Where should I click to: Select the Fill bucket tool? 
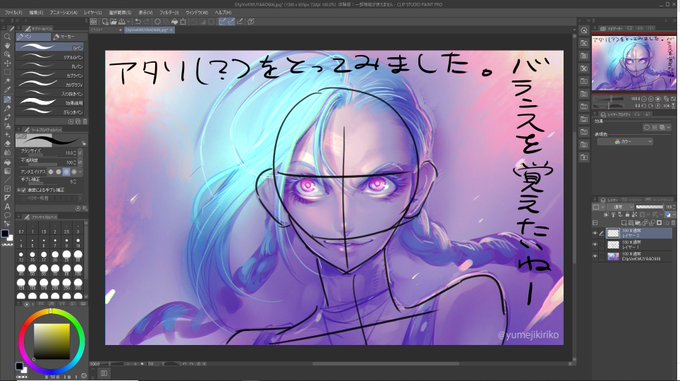click(7, 162)
